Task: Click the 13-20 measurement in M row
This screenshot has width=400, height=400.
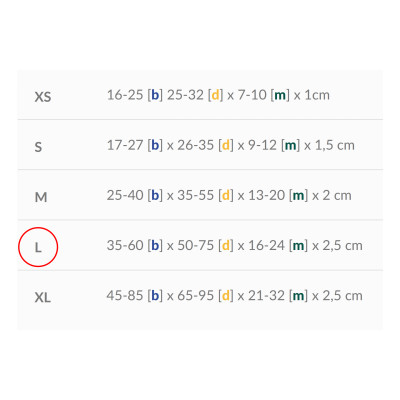Action: (267, 195)
